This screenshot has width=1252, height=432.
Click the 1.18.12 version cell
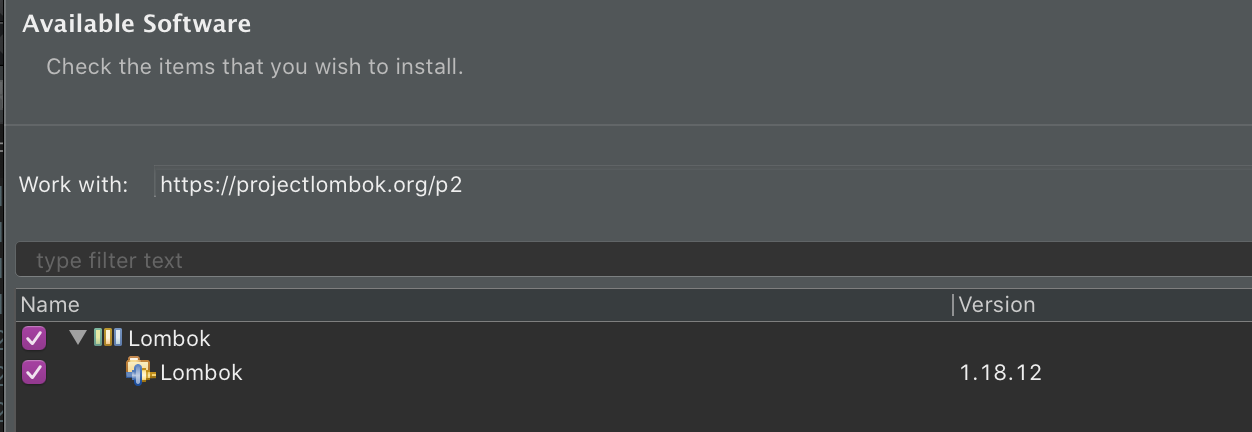coord(1000,373)
